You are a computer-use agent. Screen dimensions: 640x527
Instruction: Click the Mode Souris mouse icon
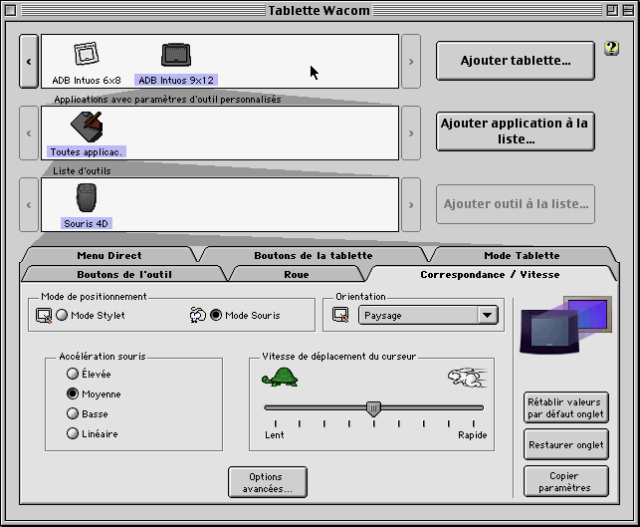click(198, 315)
